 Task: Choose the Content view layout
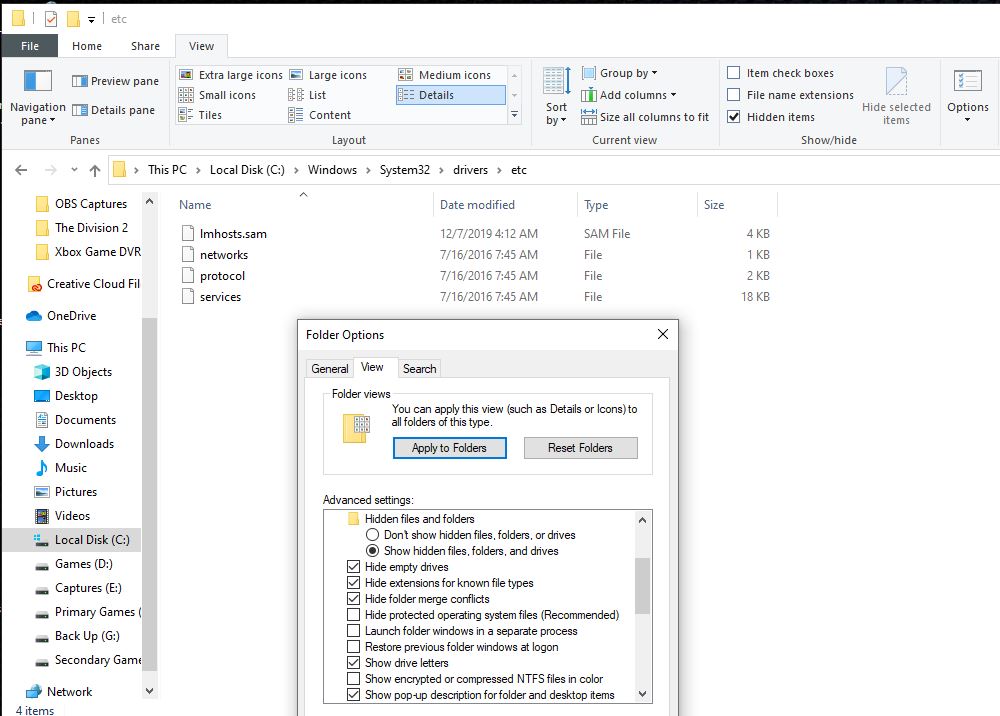coord(328,115)
